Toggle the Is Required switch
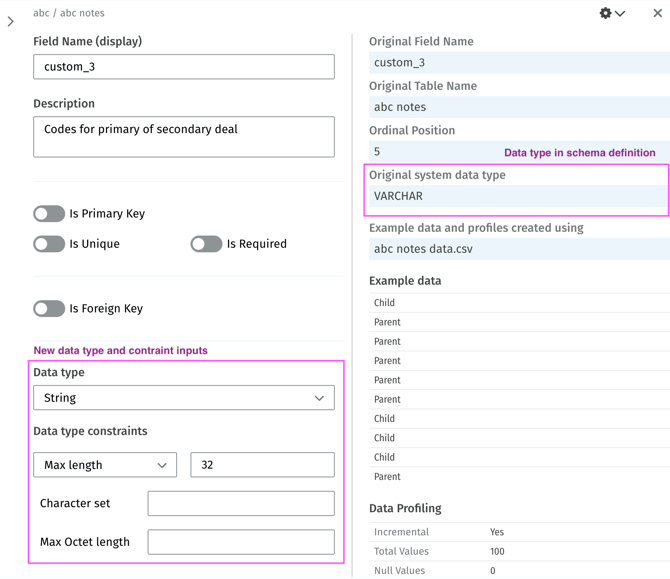Image resolution: width=670 pixels, height=579 pixels. [206, 244]
